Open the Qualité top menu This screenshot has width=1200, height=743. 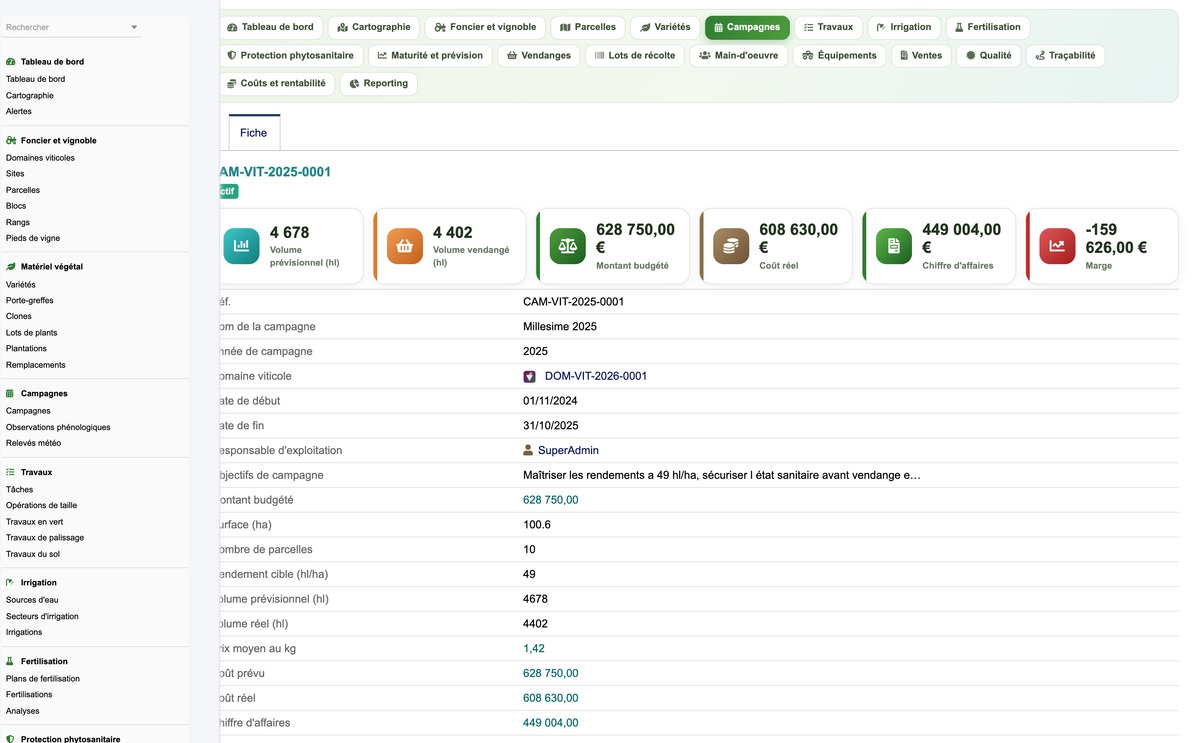(x=988, y=55)
